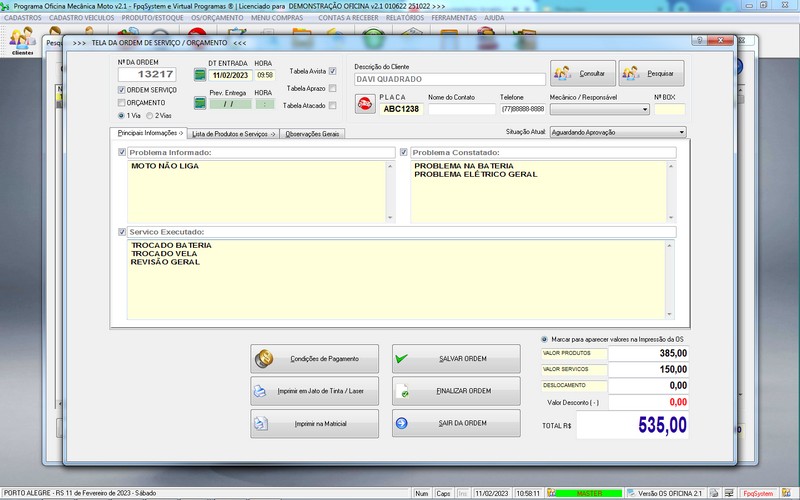Click the last icon right of FpqSystem
This screenshot has width=800, height=500.
tap(786, 493)
